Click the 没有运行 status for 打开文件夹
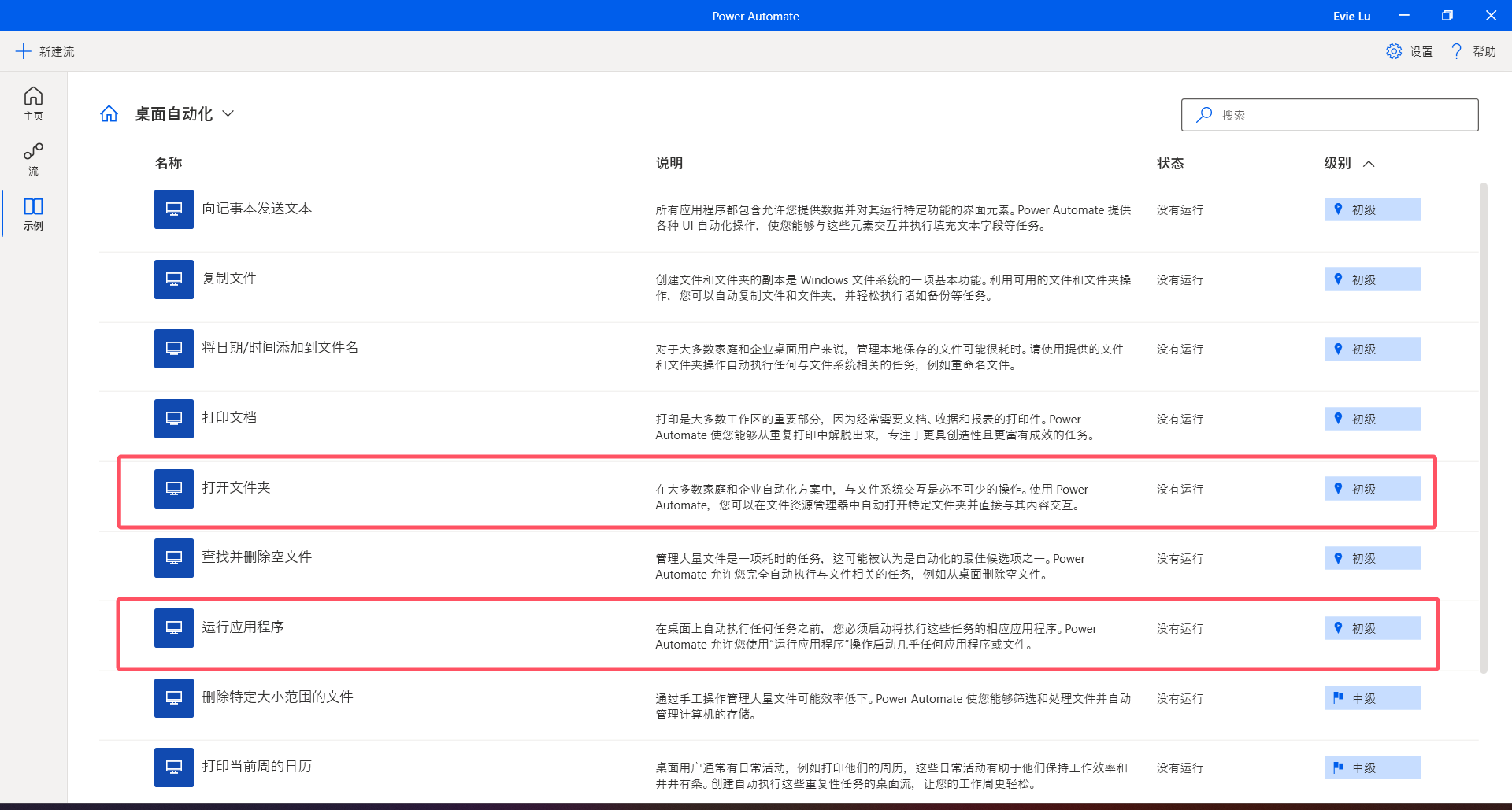The image size is (1512, 810). pos(1180,489)
